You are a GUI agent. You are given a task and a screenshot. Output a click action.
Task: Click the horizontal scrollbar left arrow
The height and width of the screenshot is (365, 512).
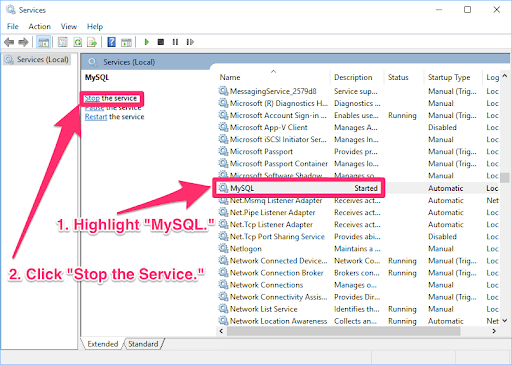tap(221, 331)
